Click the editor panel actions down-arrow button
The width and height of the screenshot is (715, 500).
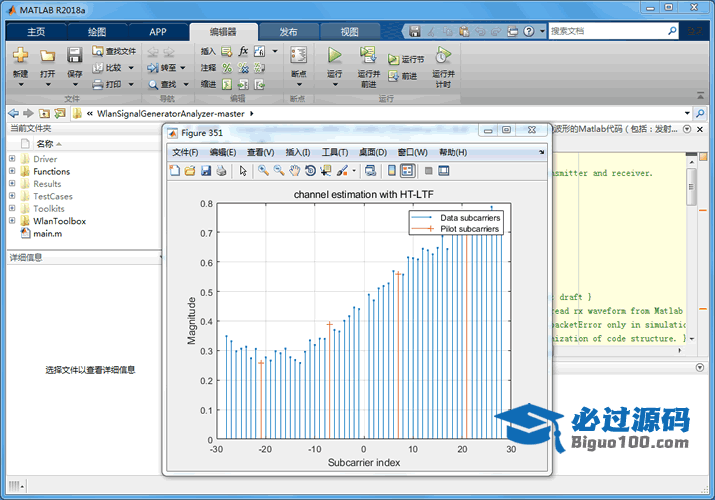[x=687, y=129]
